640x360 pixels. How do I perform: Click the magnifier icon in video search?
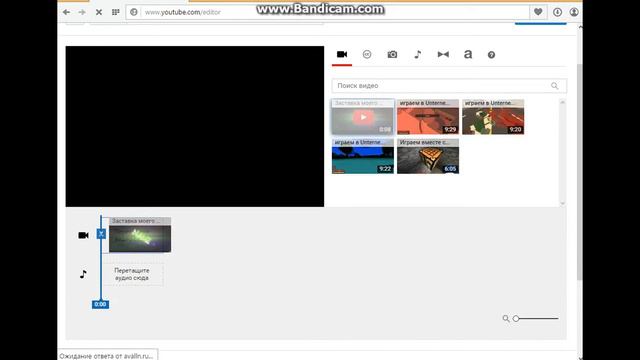554,86
